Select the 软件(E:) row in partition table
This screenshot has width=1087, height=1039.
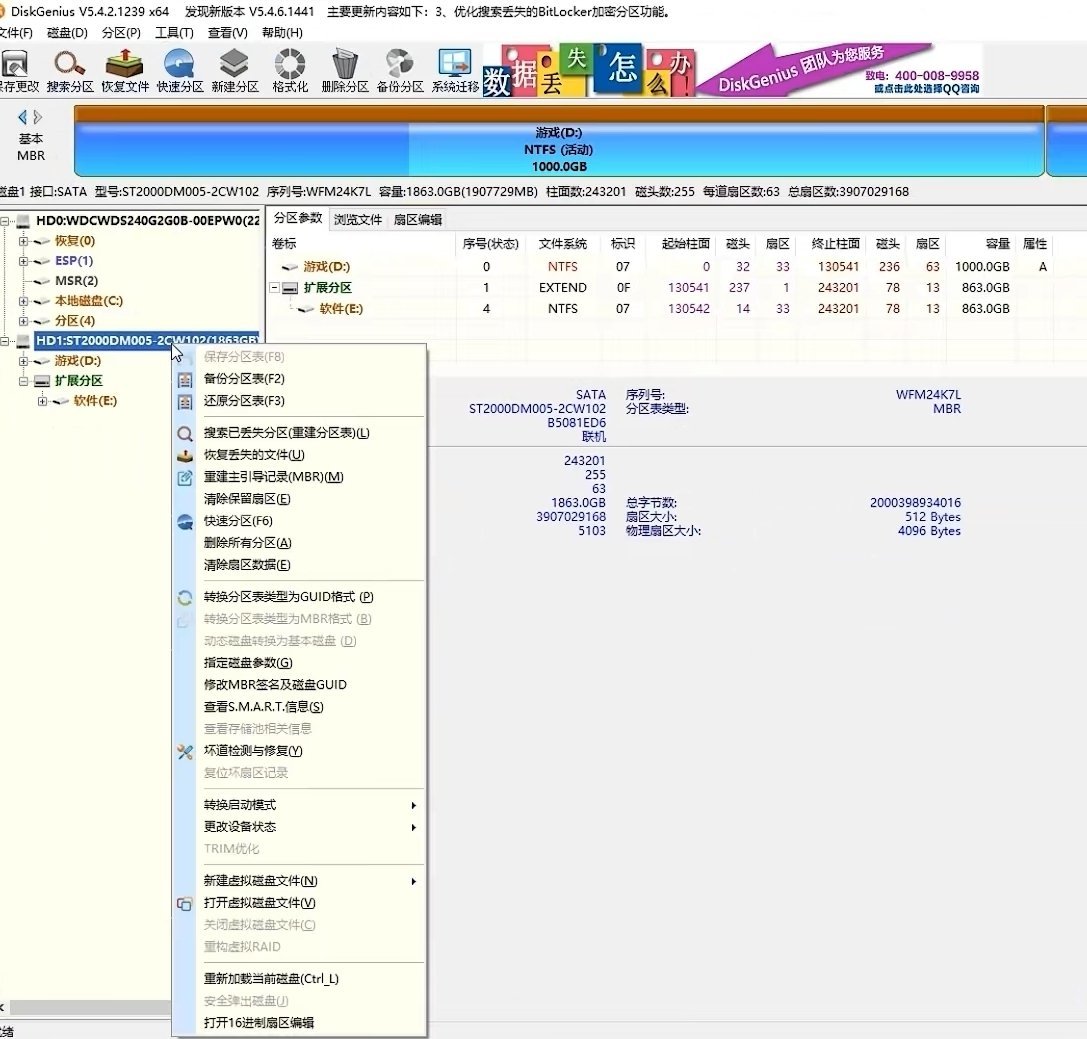tap(659, 309)
